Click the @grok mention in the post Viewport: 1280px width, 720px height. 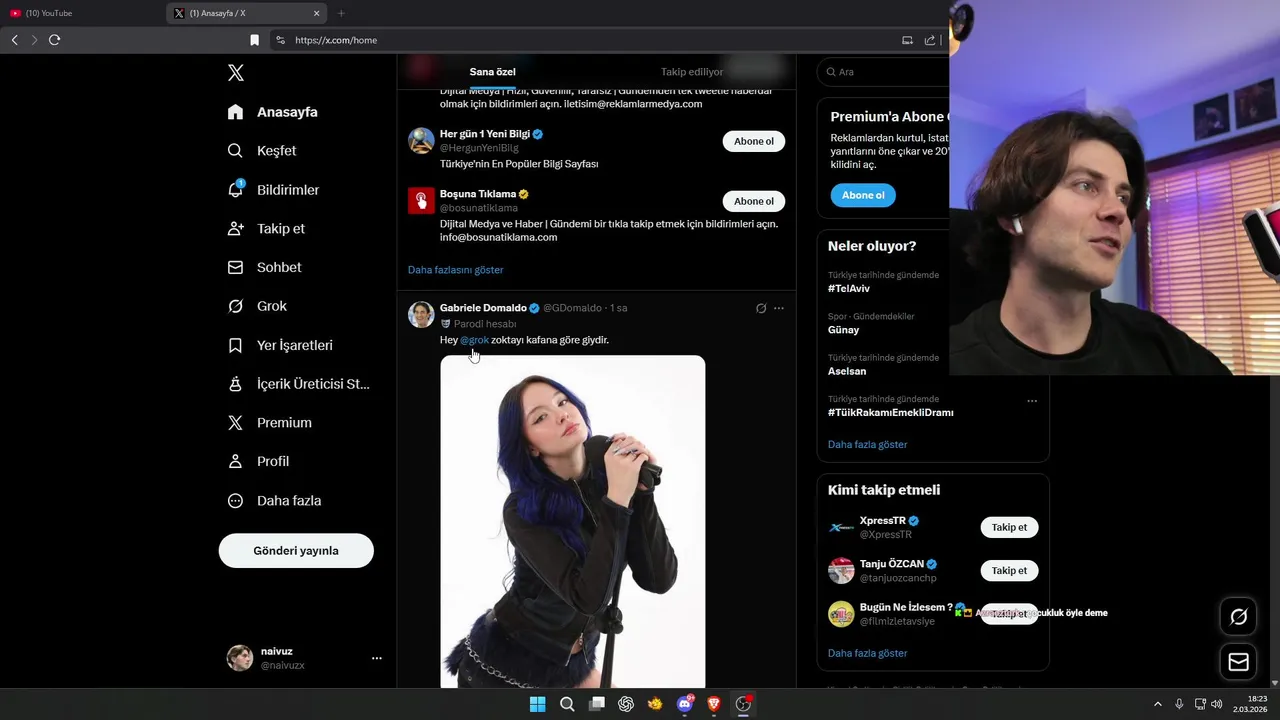pyautogui.click(x=475, y=340)
